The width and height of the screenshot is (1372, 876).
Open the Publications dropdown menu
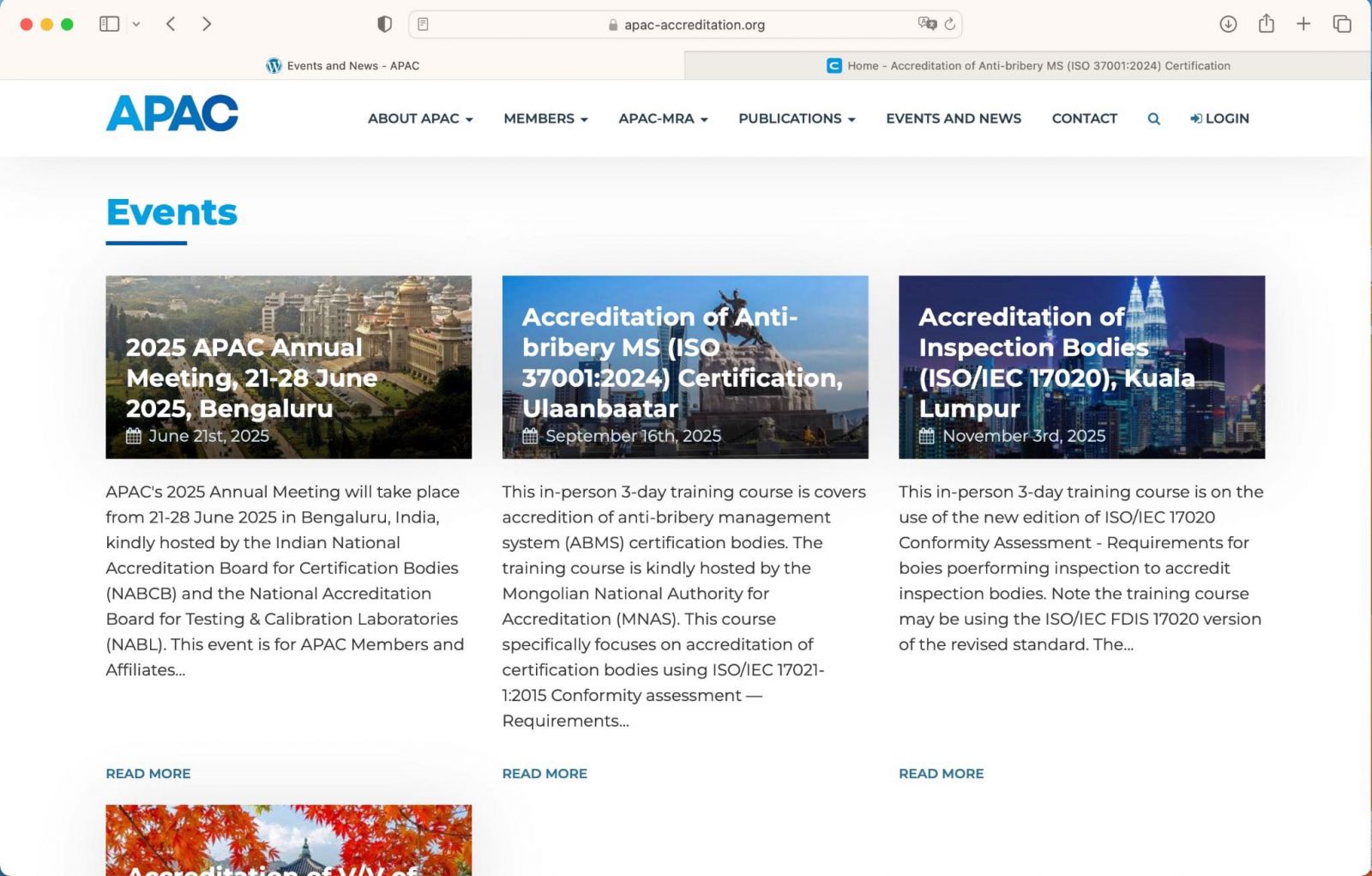pyautogui.click(x=797, y=118)
